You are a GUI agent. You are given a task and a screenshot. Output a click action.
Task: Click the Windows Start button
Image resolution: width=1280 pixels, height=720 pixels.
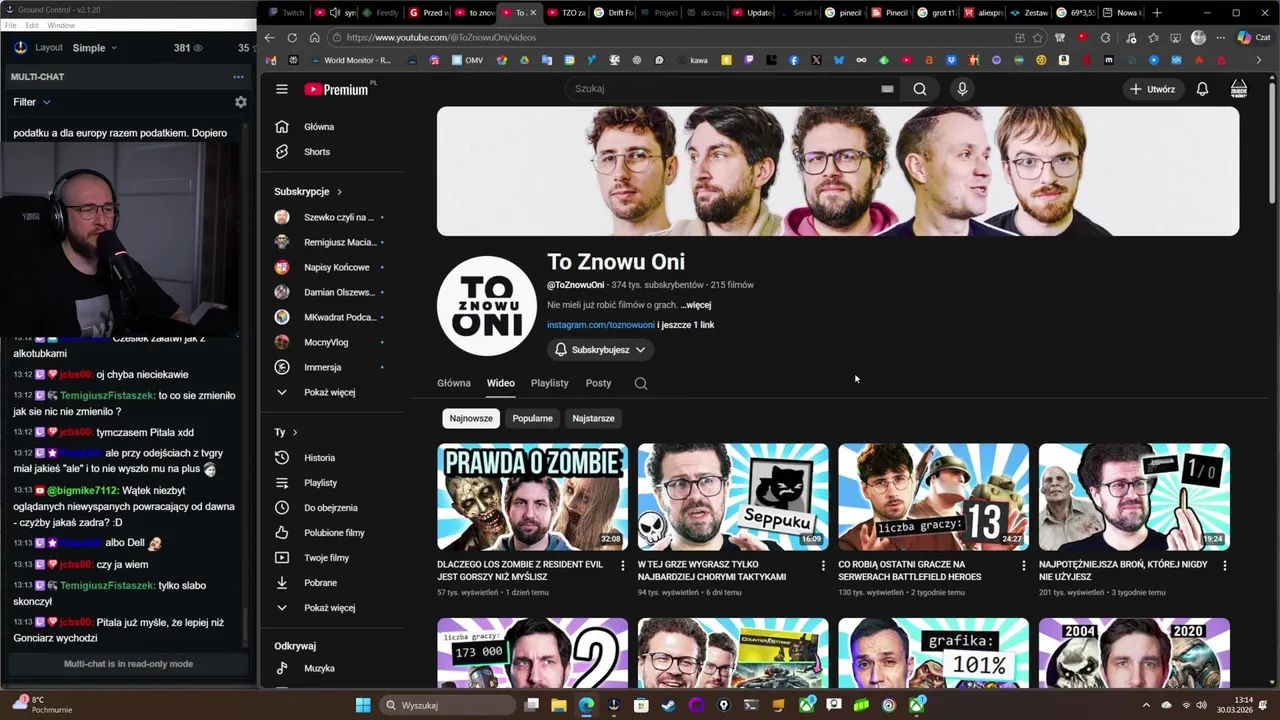[x=362, y=705]
